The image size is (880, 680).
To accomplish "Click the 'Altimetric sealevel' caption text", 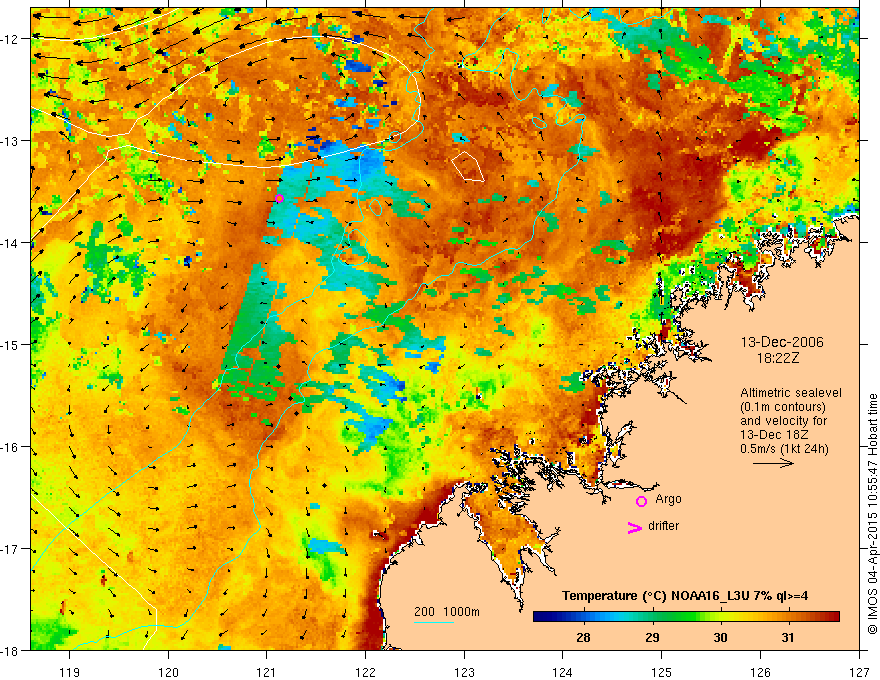I will 791,393.
